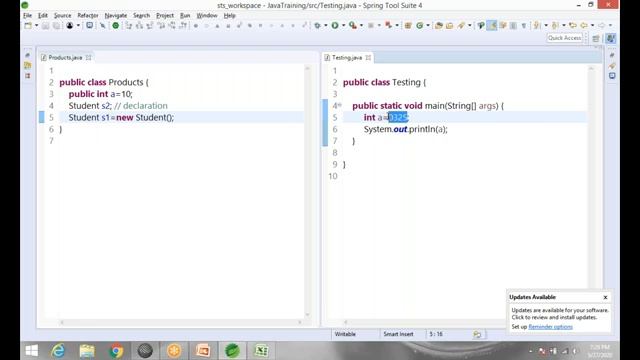The image size is (640, 360).
Task: Click the Last Edit Location icon
Action: tap(573, 25)
